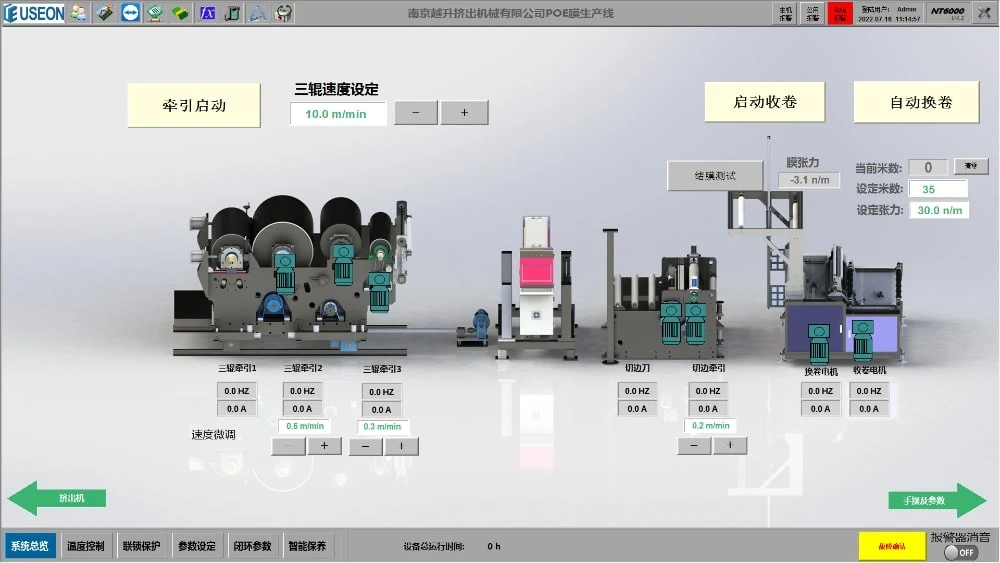
Task: Decrease 三辊牵引2 speed fine-tune with minus
Action: click(288, 446)
